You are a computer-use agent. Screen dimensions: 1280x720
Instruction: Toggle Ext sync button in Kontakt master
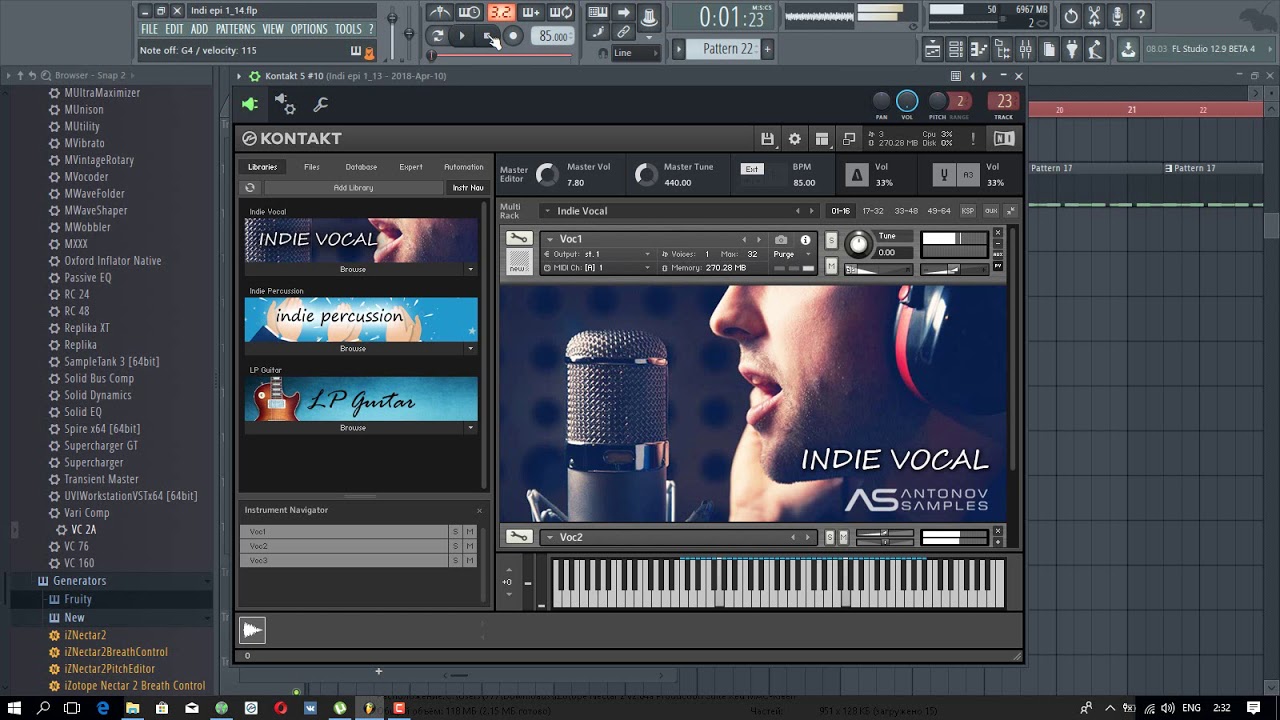pyautogui.click(x=752, y=169)
